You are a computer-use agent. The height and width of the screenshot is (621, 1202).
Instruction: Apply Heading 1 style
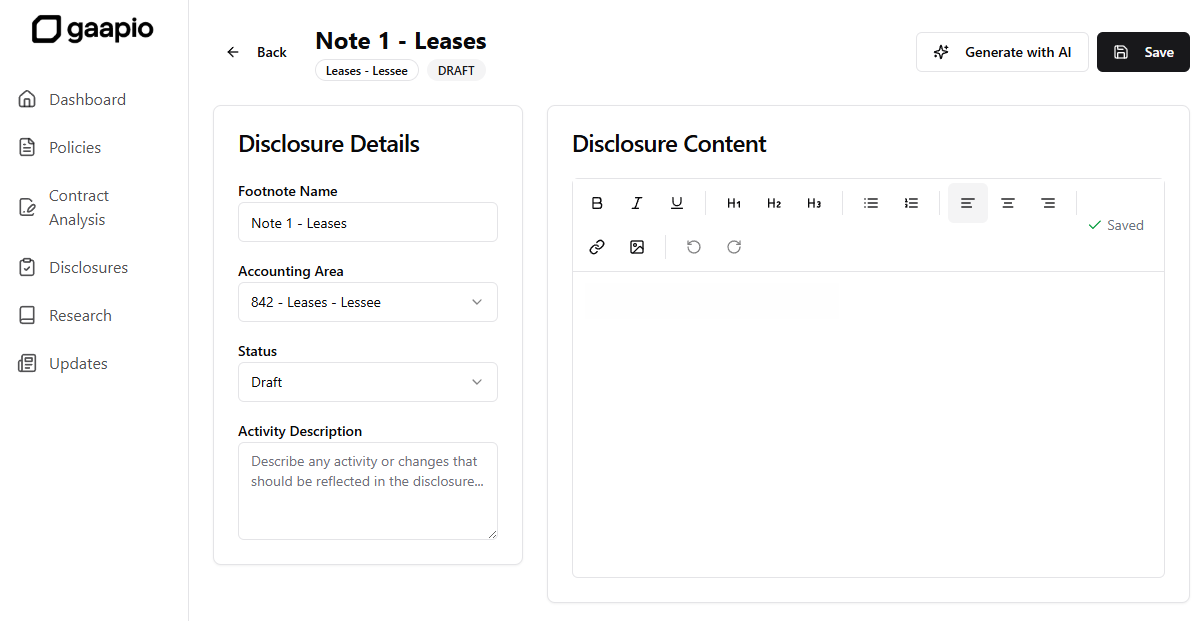coord(734,203)
